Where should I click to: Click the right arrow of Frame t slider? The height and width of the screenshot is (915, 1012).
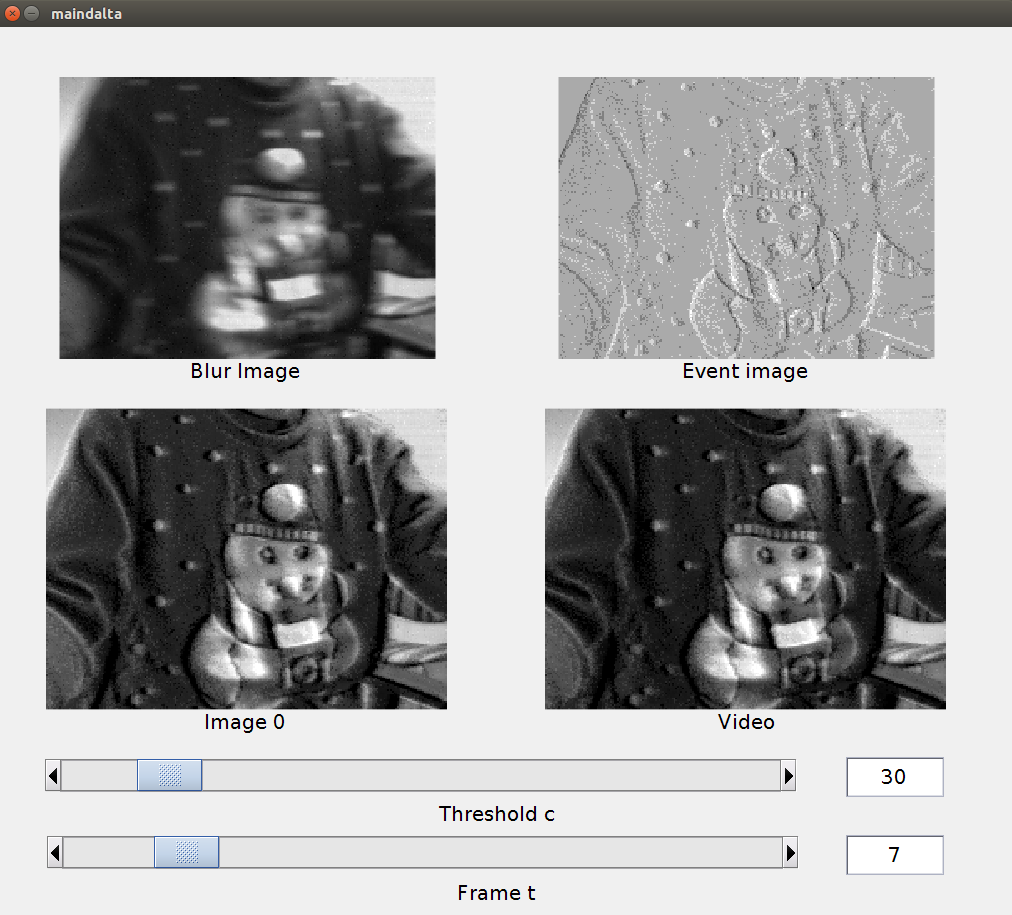point(790,853)
